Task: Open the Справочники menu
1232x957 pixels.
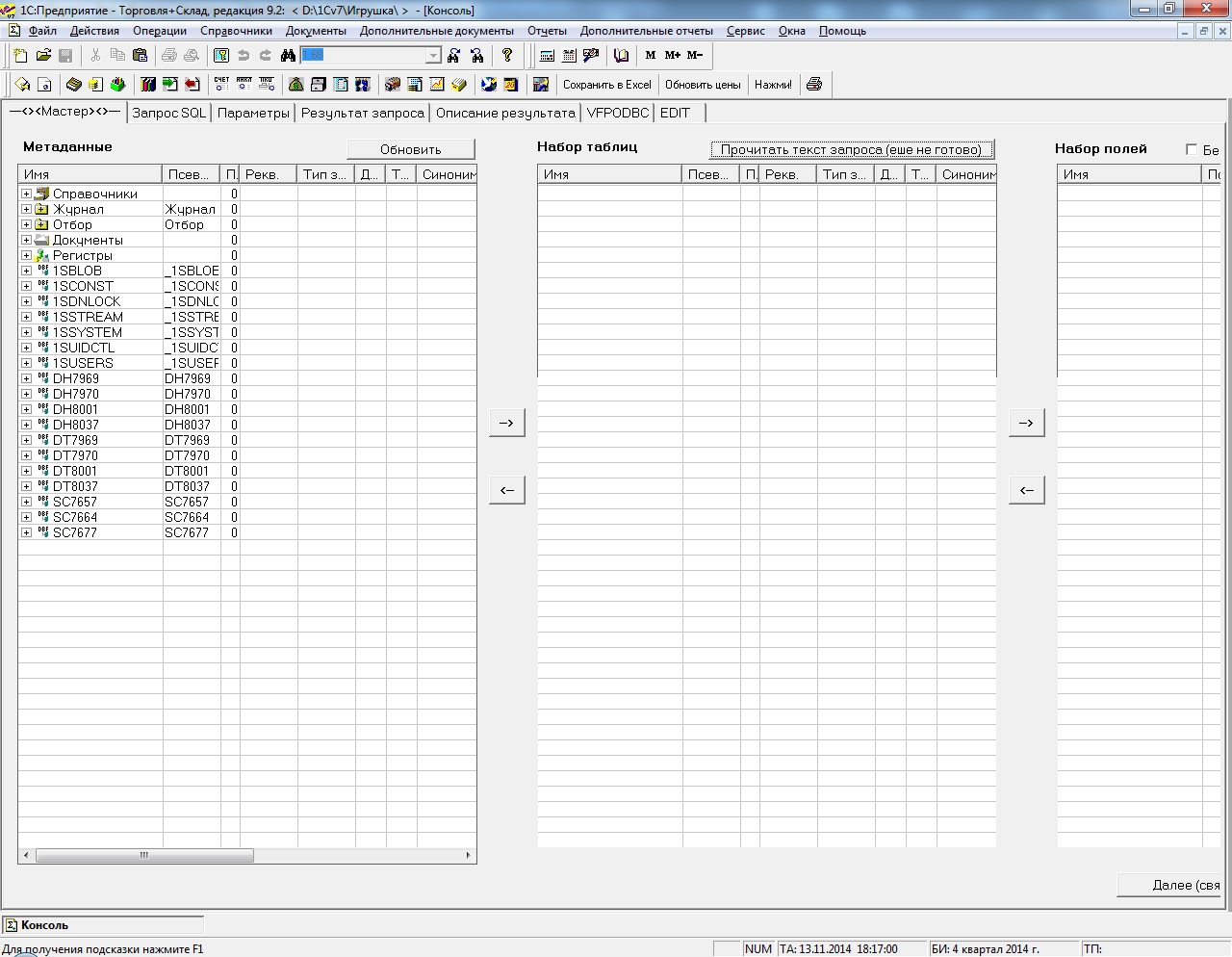Action: click(x=236, y=31)
